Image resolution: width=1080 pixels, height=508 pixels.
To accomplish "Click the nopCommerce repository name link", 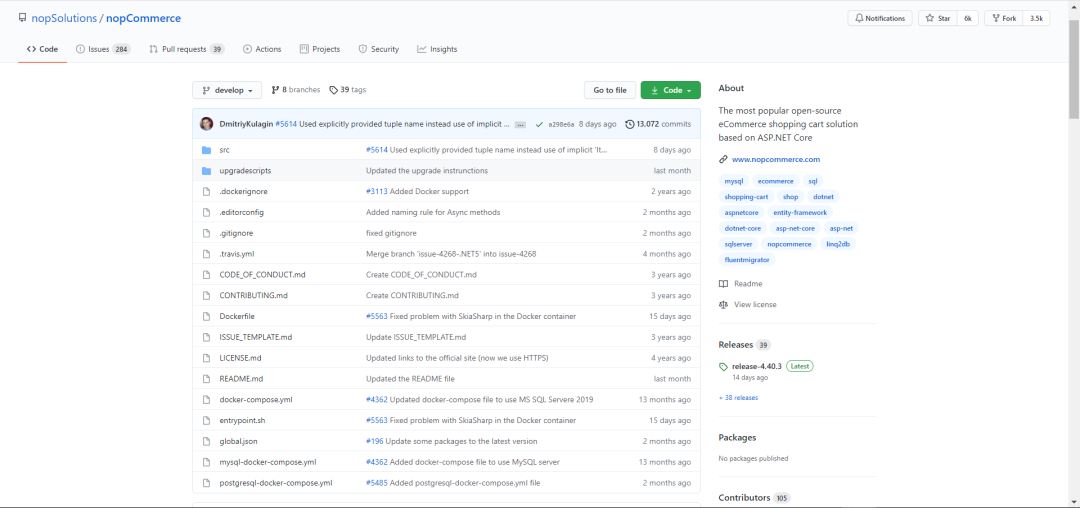I will tap(144, 19).
